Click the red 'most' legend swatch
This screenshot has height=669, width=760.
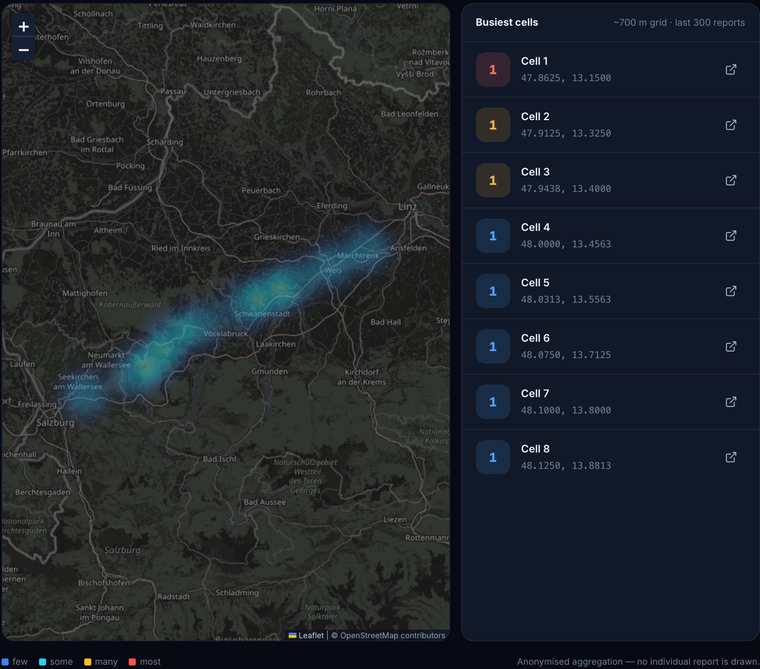pyautogui.click(x=132, y=662)
